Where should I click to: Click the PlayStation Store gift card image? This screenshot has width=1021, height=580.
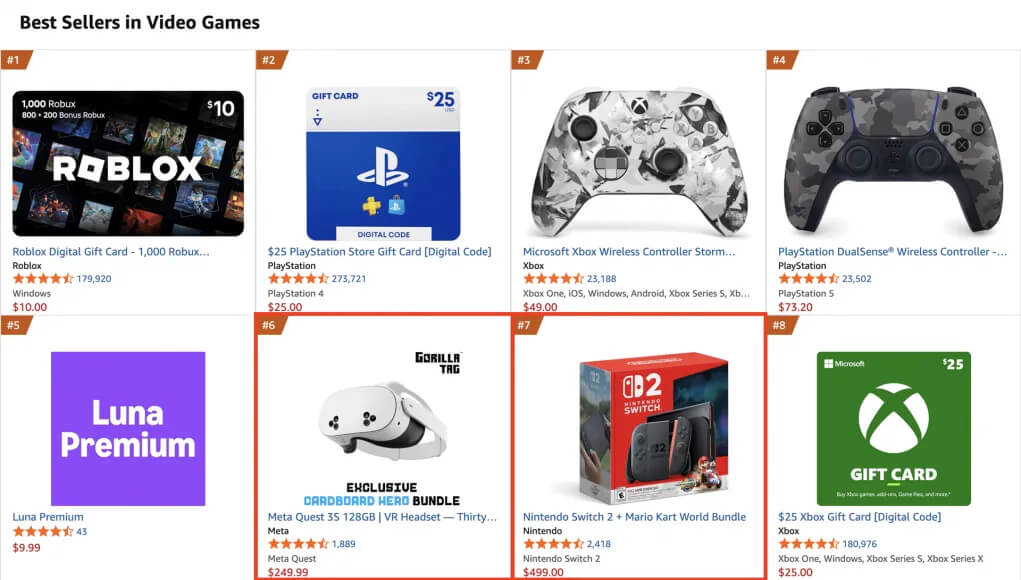[383, 163]
